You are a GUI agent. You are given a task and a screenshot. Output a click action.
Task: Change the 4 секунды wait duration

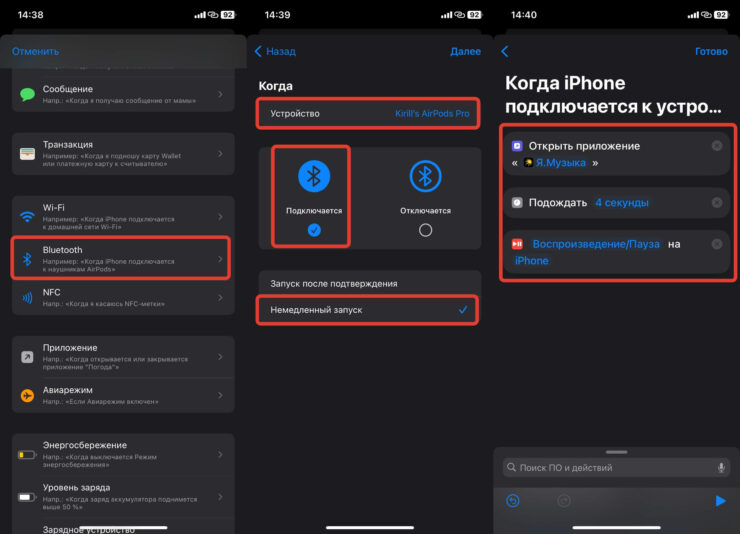pyautogui.click(x=622, y=202)
